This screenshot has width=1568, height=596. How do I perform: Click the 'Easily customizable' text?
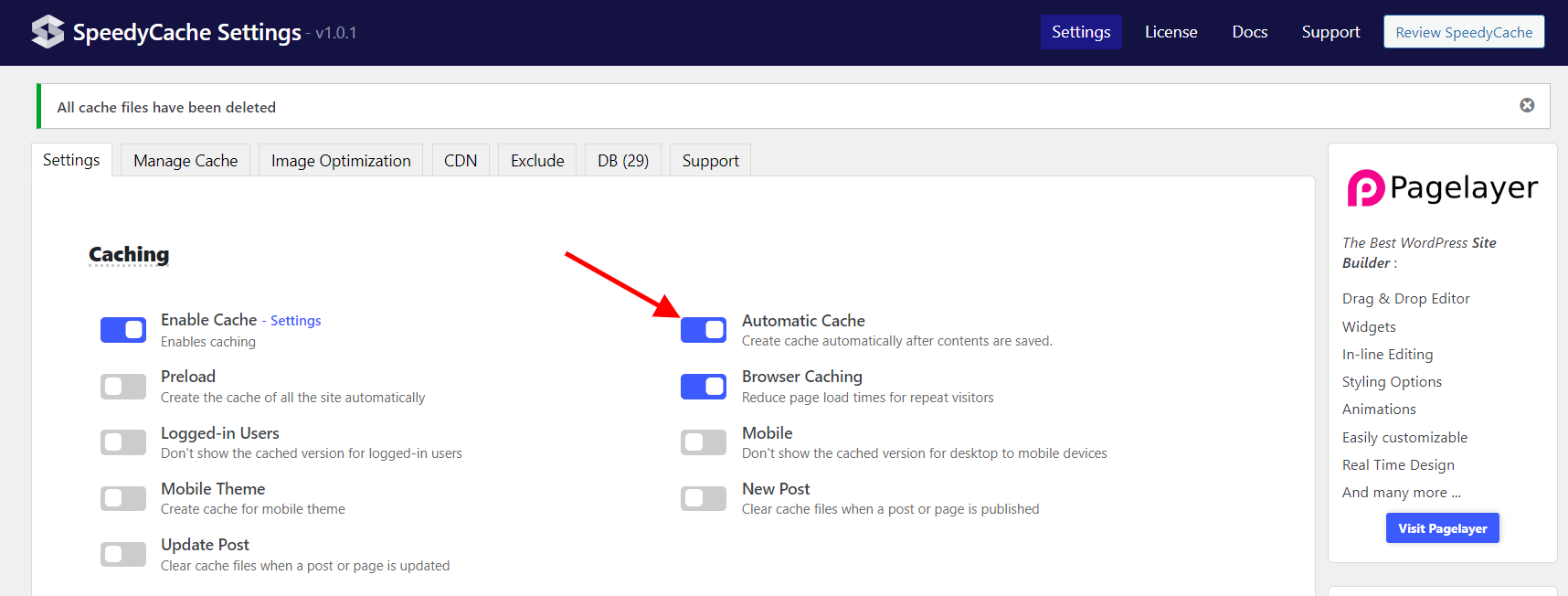pyautogui.click(x=1404, y=438)
